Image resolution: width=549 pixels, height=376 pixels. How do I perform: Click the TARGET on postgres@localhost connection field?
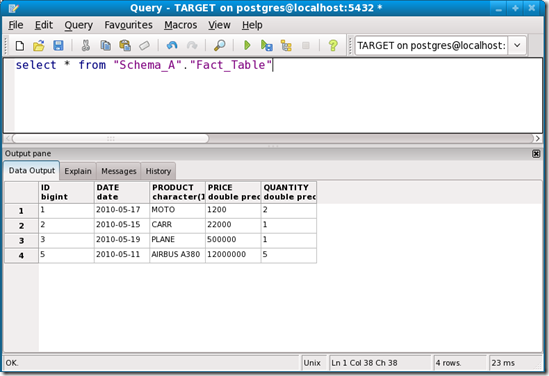[x=431, y=46]
